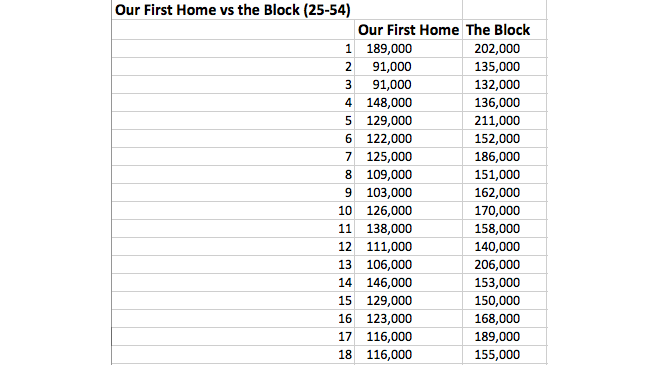
Task: Click the 'Our First Home' column header cell
Action: coord(408,30)
